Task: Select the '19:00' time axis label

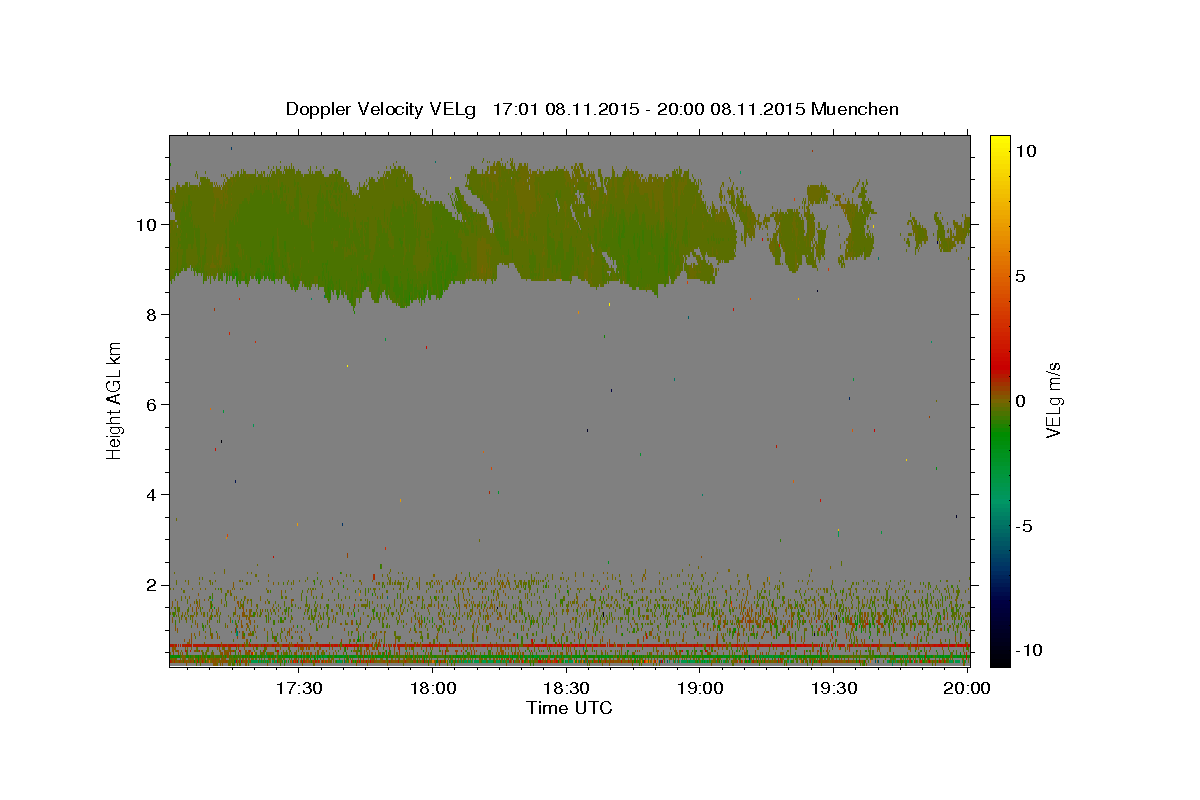Action: [700, 688]
